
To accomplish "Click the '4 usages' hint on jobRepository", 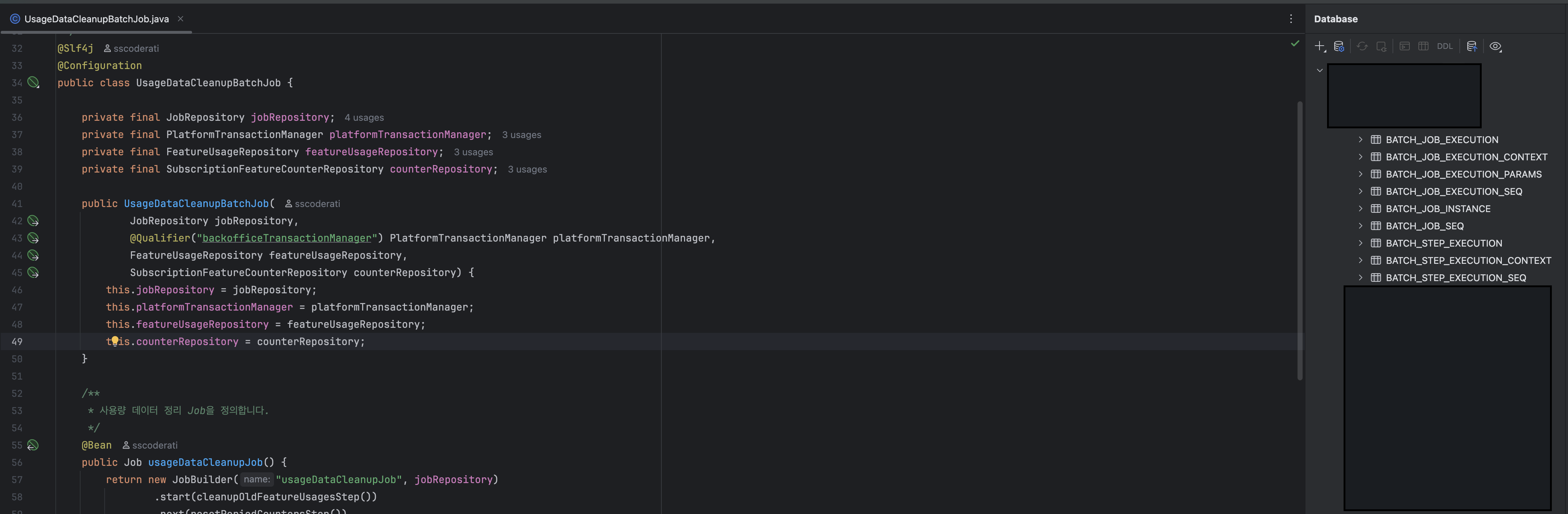I will (x=364, y=118).
